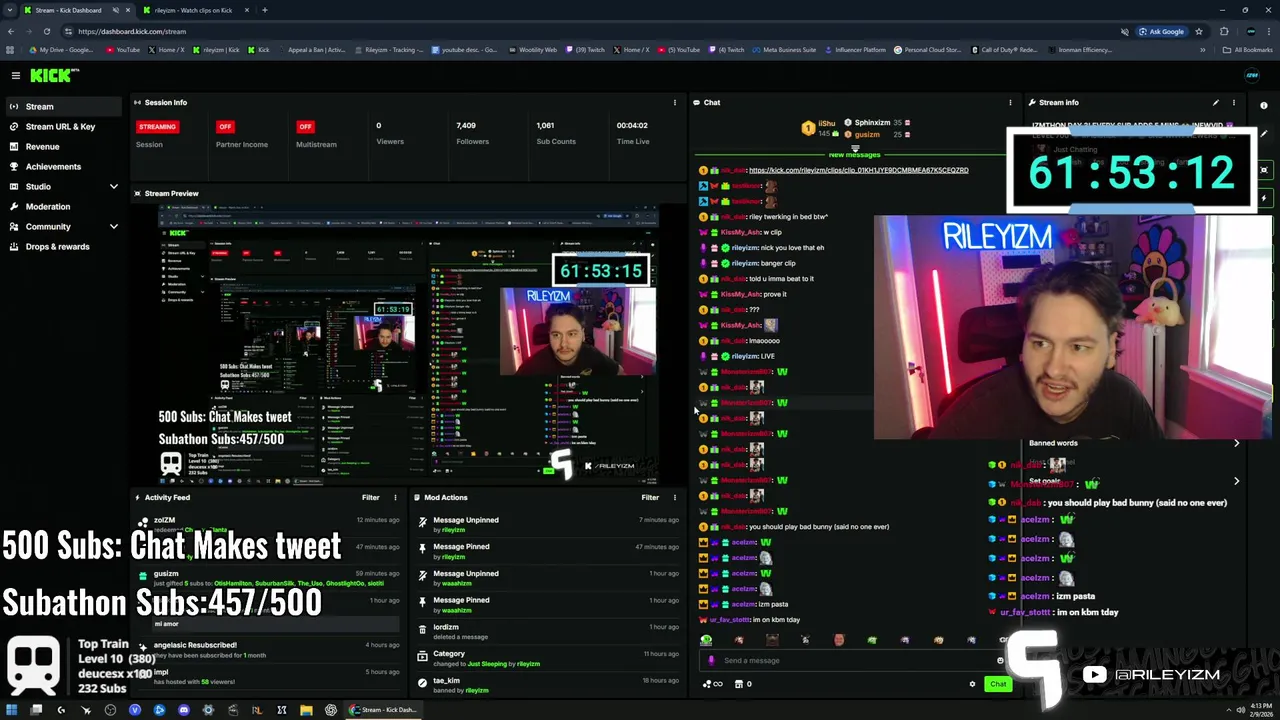Go back in browser history
Viewport: 1280px width, 720px height.
tap(10, 31)
